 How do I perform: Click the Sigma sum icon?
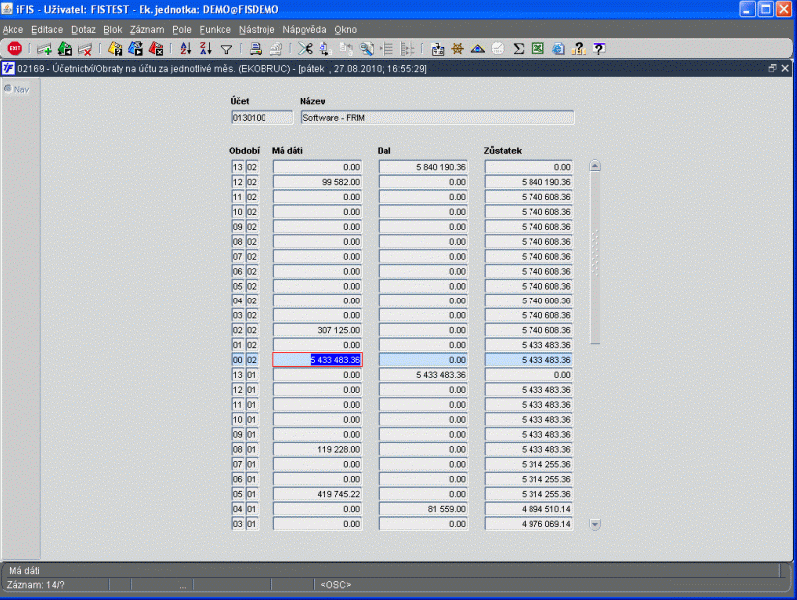click(x=518, y=49)
